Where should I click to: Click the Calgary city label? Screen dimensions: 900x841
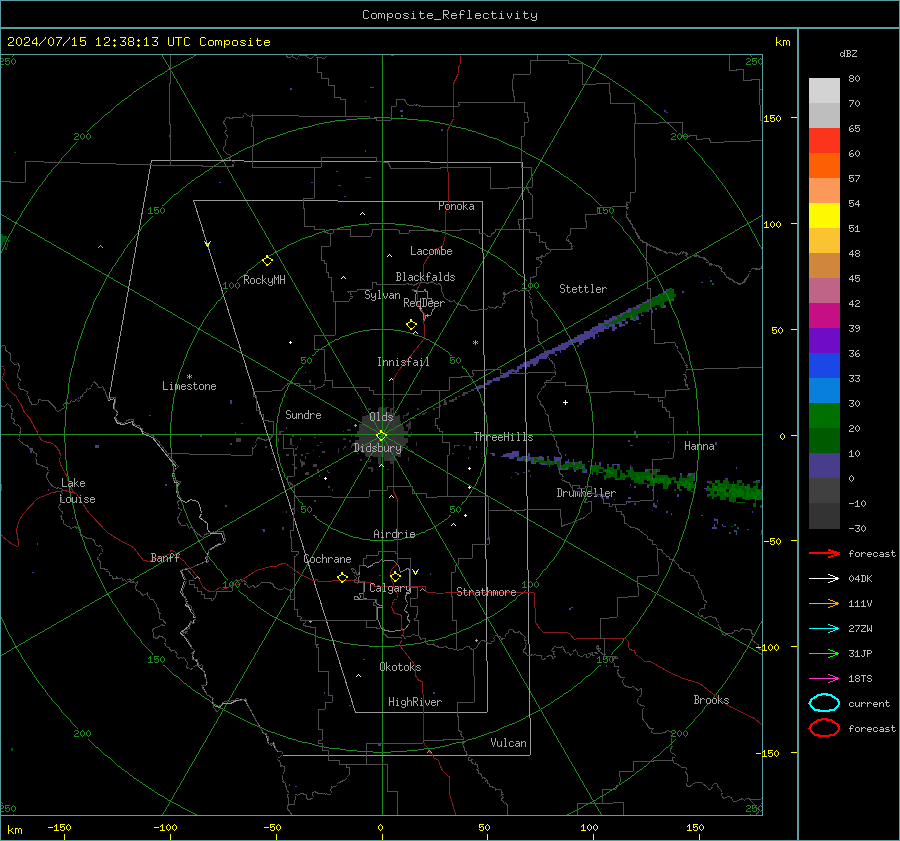tap(390, 588)
